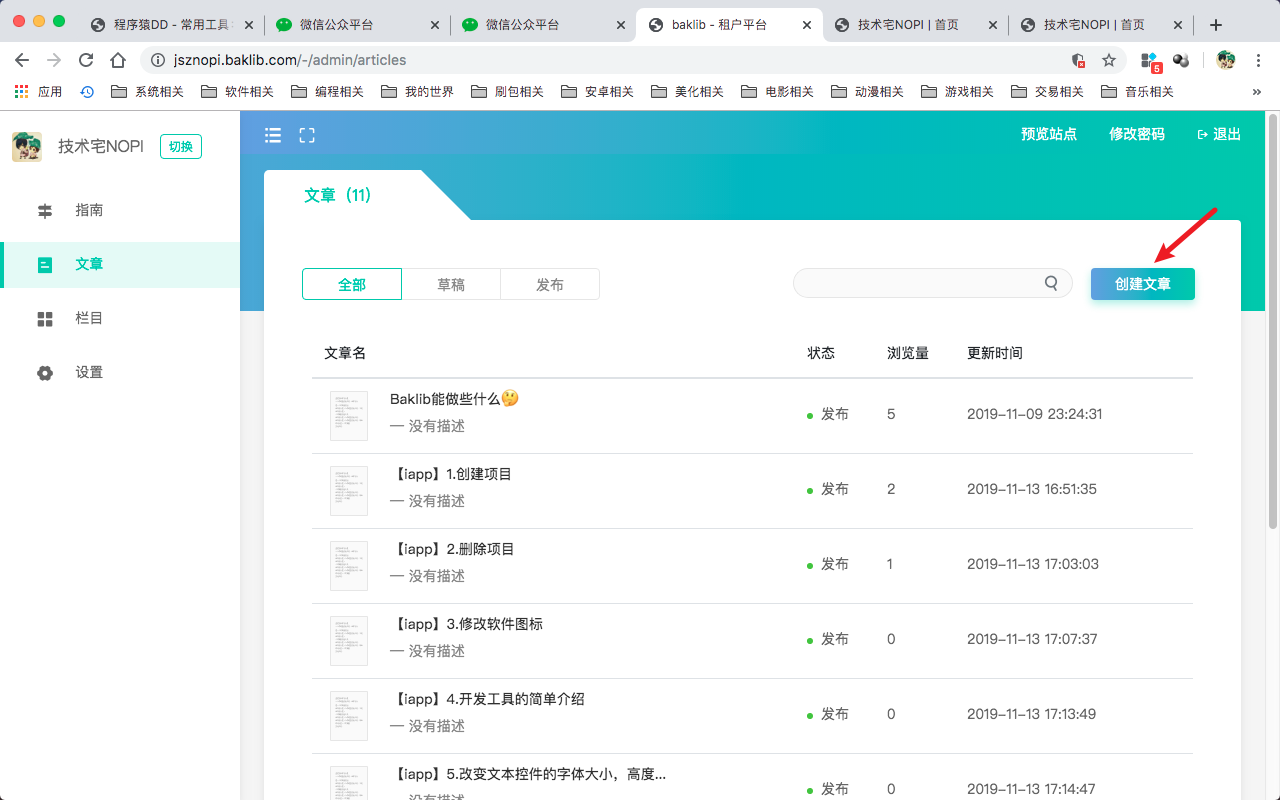The image size is (1280, 800).
Task: Open the 指南 guide sidebar icon
Action: coord(45,211)
